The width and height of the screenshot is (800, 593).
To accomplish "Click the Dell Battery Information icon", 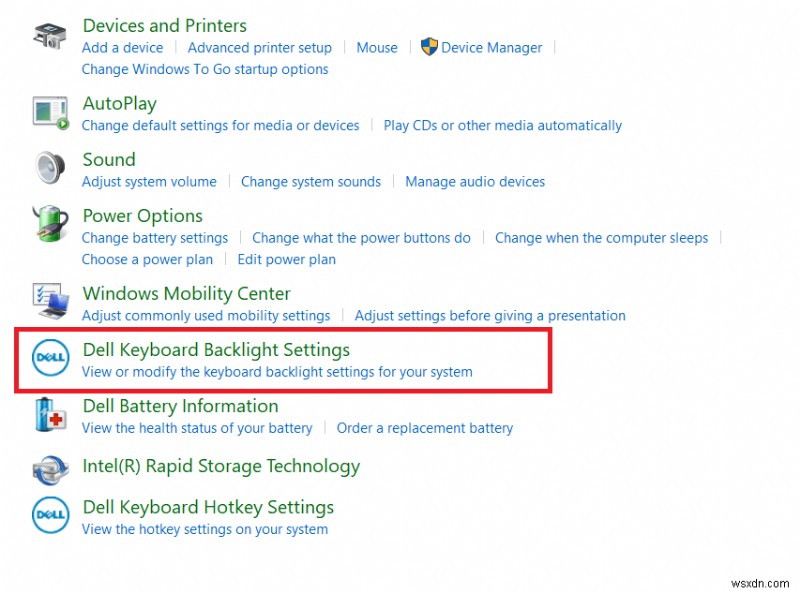I will [49, 416].
